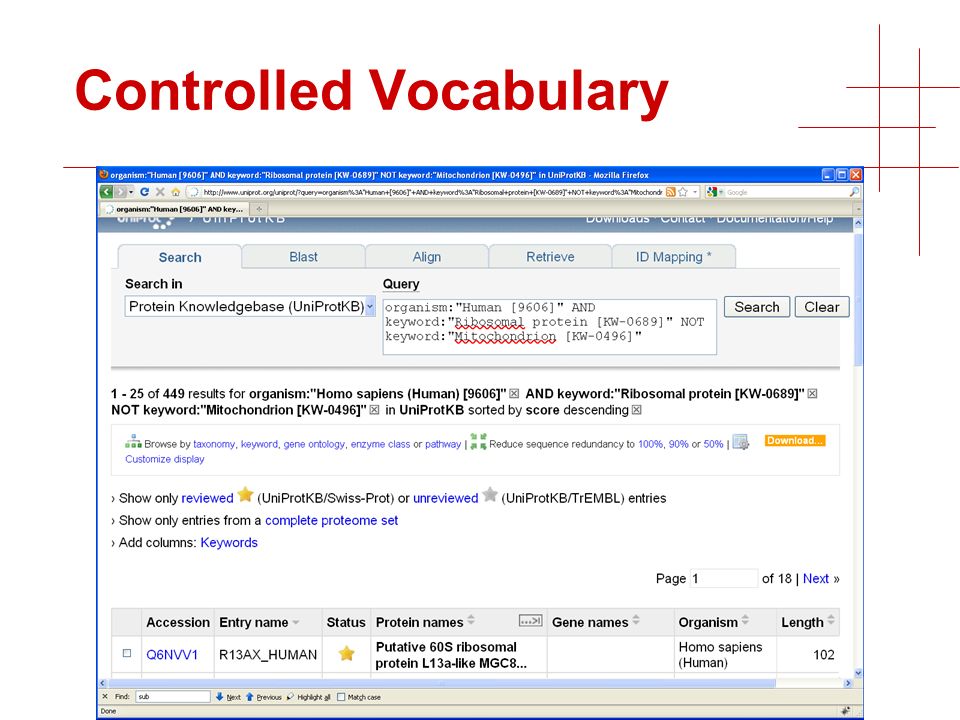Click the Customize display link
Viewport: 960px width, 720px height.
(x=165, y=459)
